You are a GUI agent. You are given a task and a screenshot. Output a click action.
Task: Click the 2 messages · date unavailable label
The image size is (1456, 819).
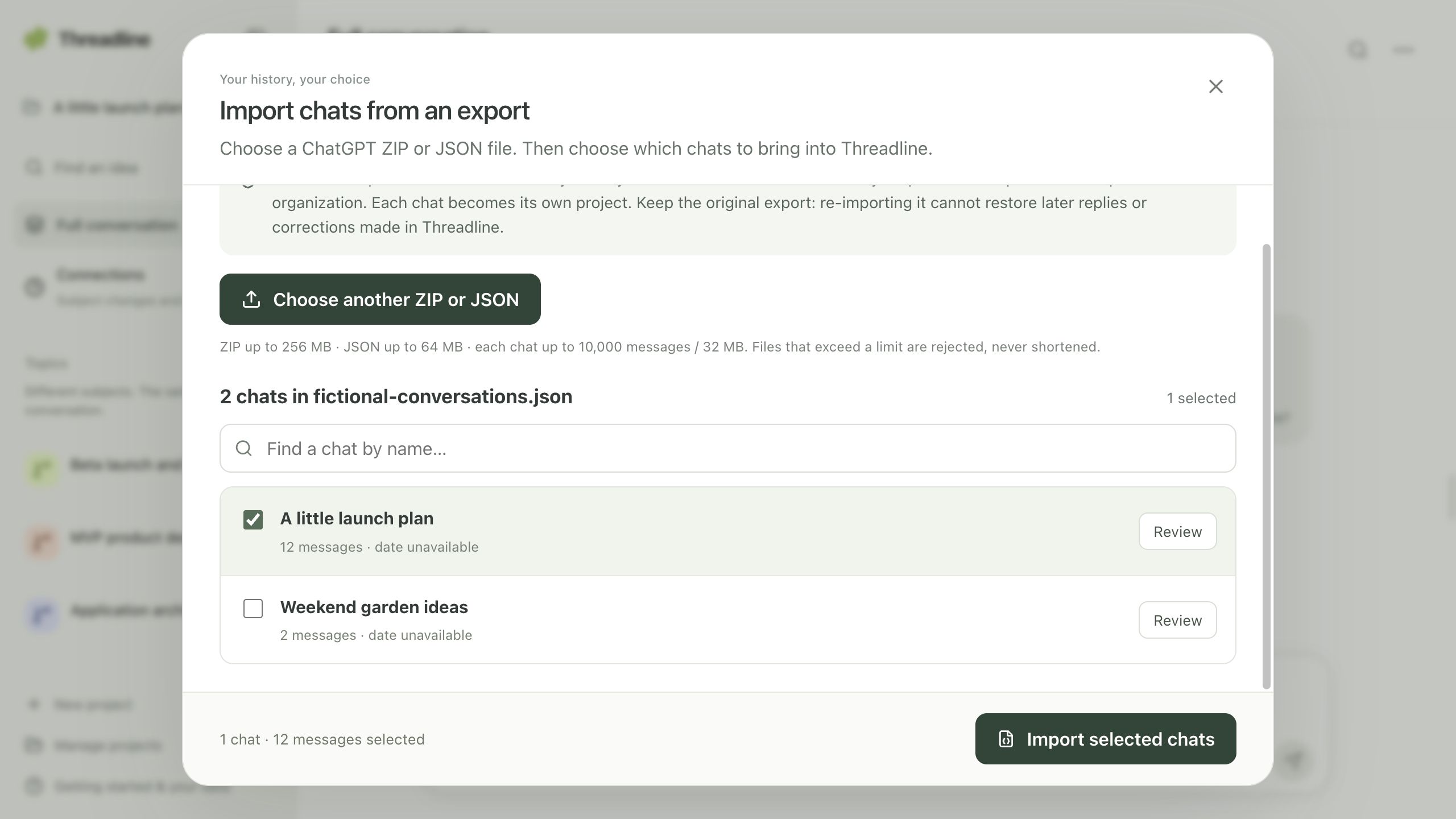tap(375, 635)
